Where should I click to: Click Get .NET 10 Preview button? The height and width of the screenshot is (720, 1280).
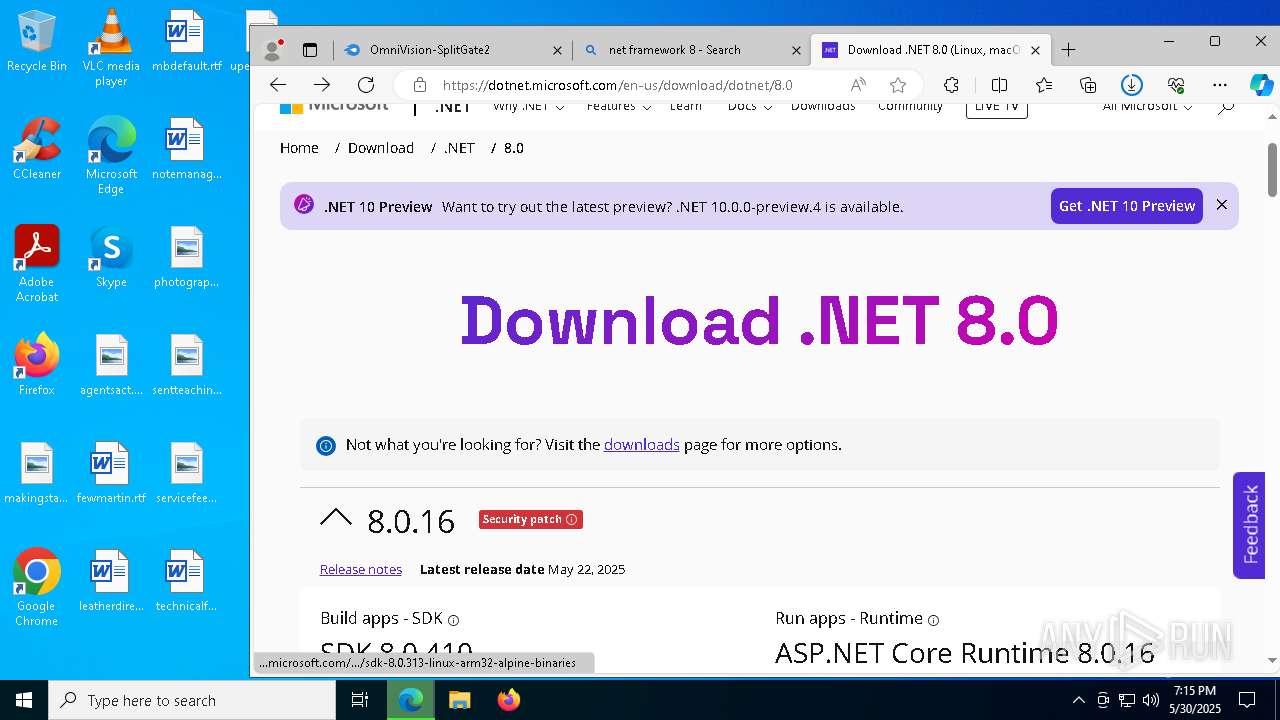tap(1127, 206)
